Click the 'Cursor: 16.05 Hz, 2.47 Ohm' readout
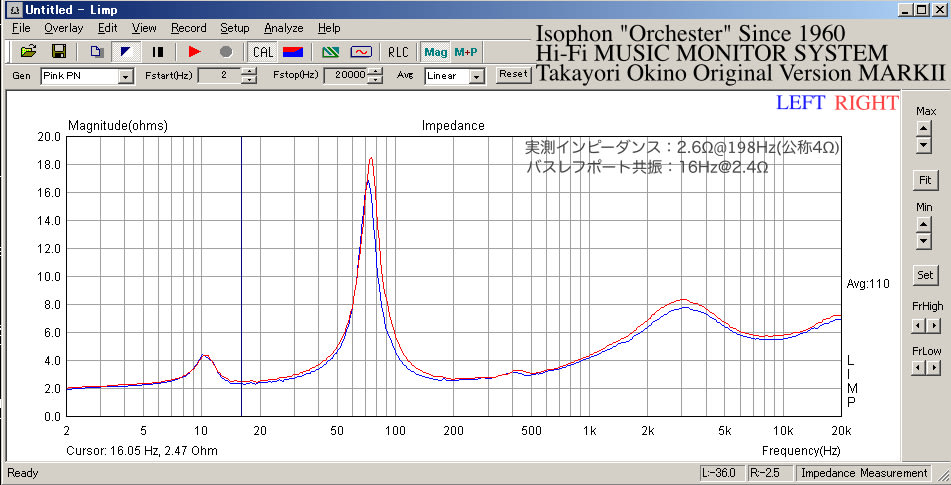The width and height of the screenshot is (951, 485). [142, 451]
